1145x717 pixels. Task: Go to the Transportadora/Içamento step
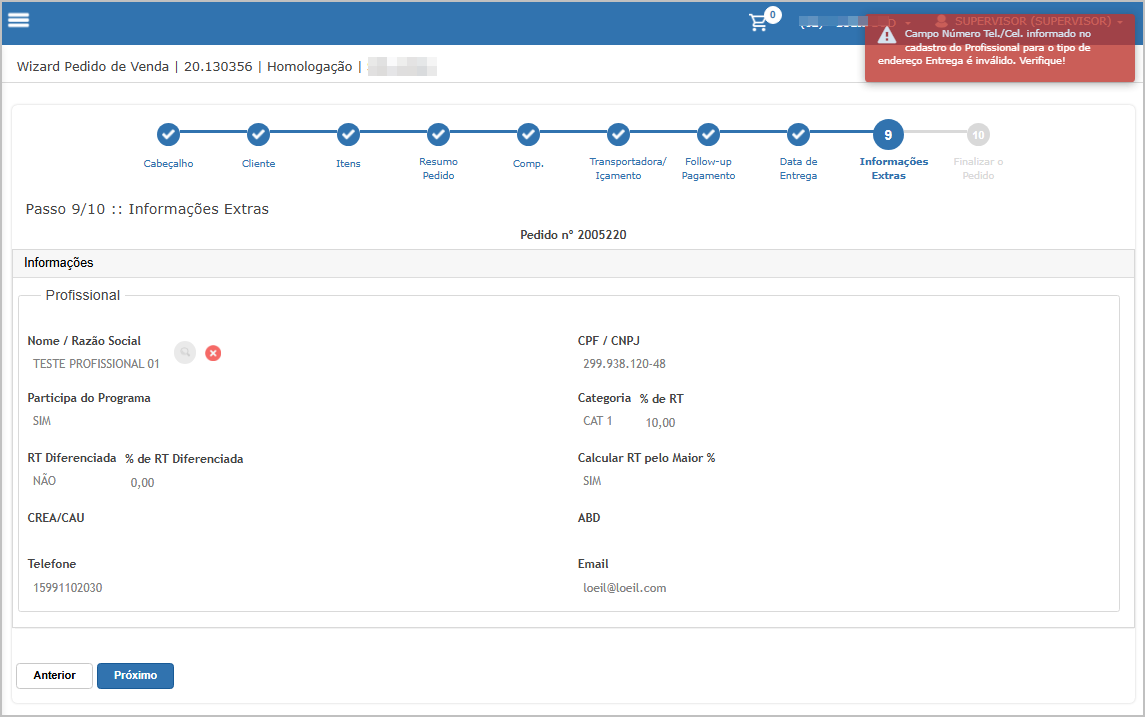pyautogui.click(x=618, y=134)
